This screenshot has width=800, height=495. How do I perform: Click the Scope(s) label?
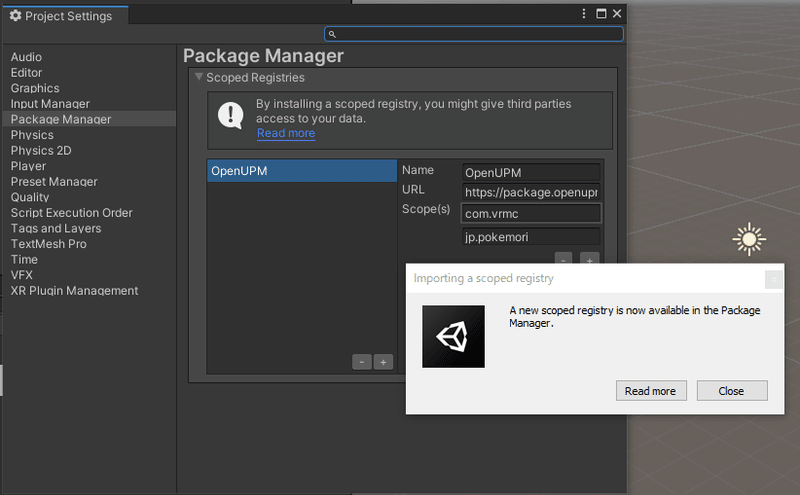pos(426,209)
